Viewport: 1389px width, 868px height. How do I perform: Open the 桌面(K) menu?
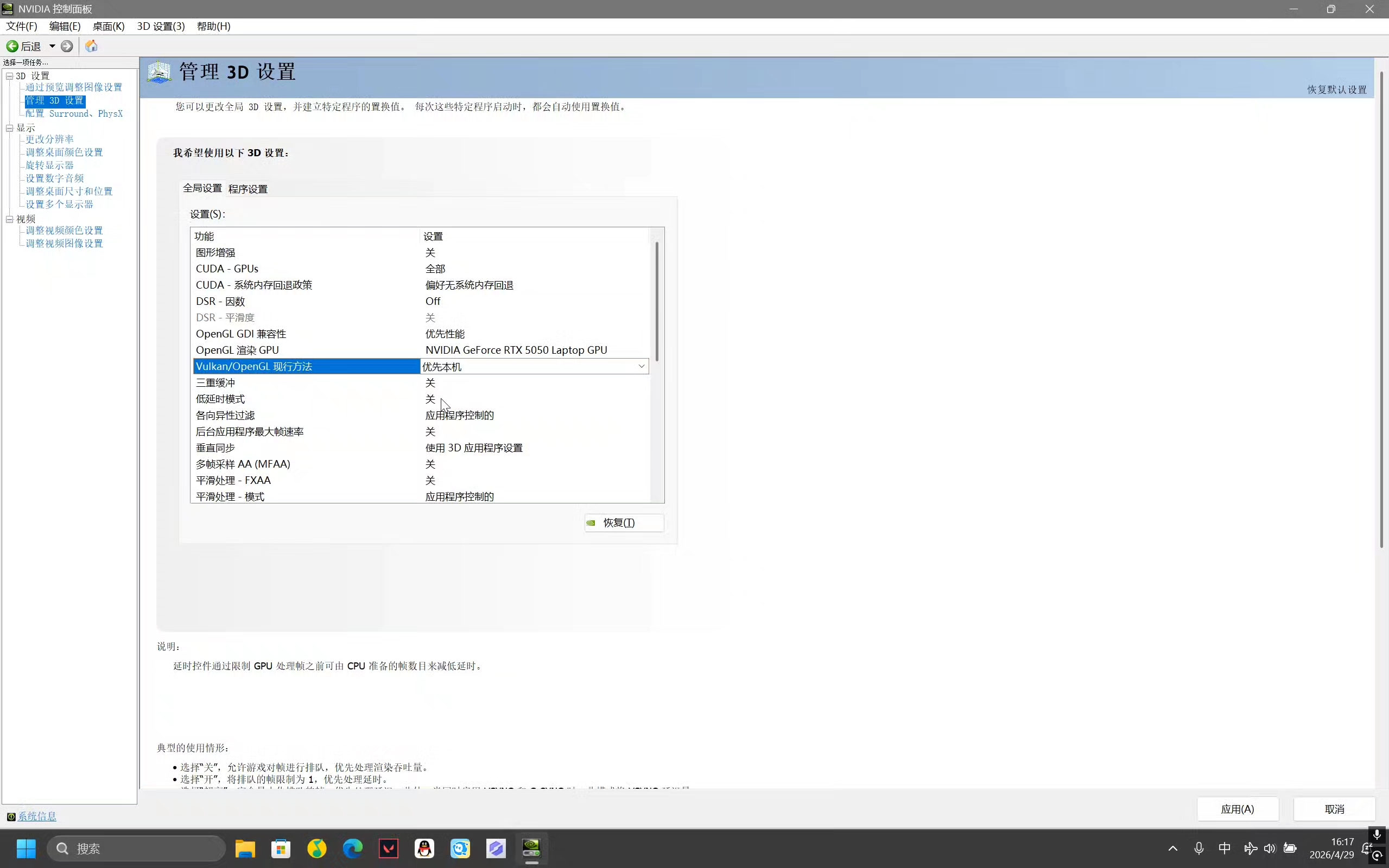coord(109,27)
